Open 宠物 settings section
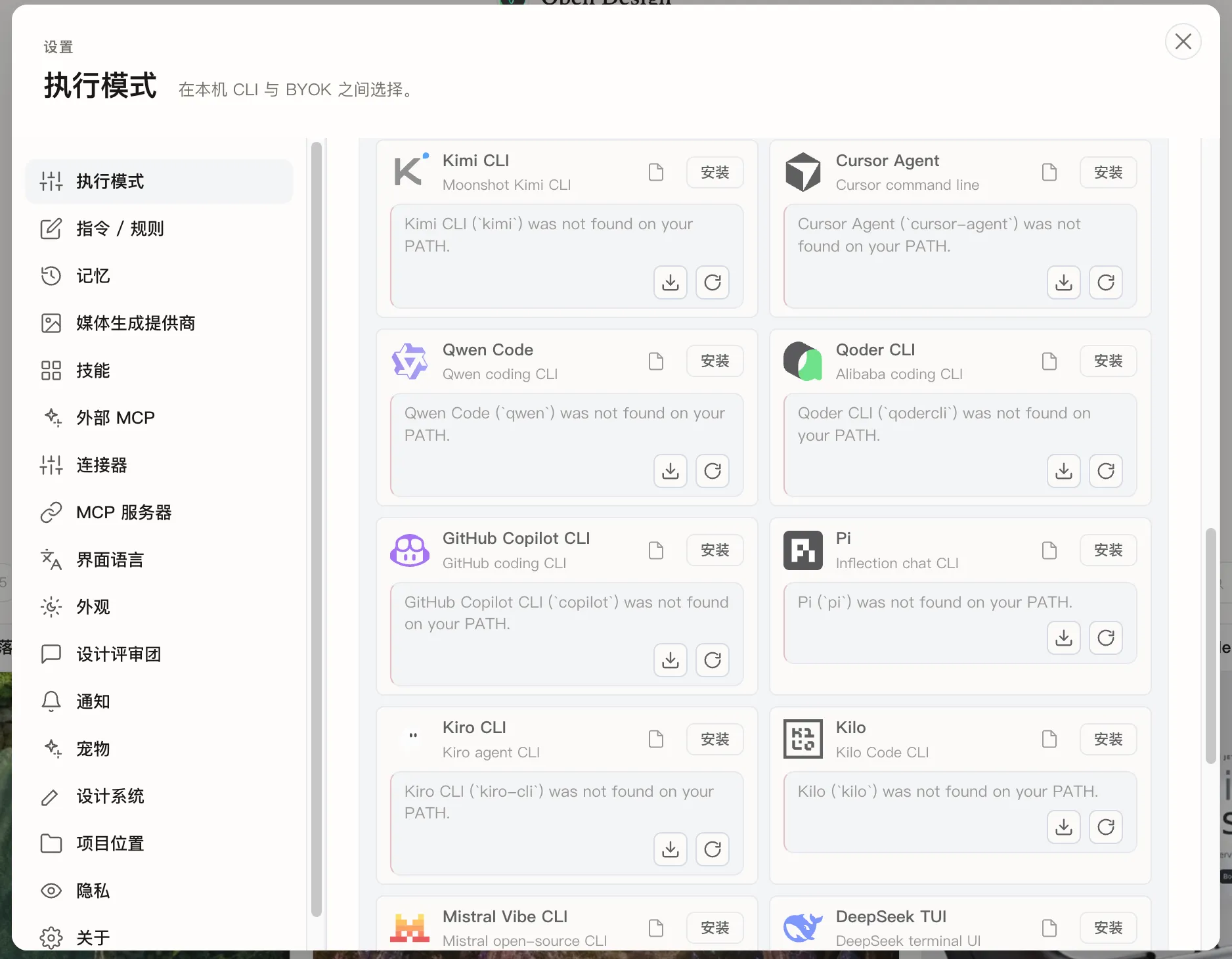Viewport: 1232px width, 959px height. [x=159, y=749]
